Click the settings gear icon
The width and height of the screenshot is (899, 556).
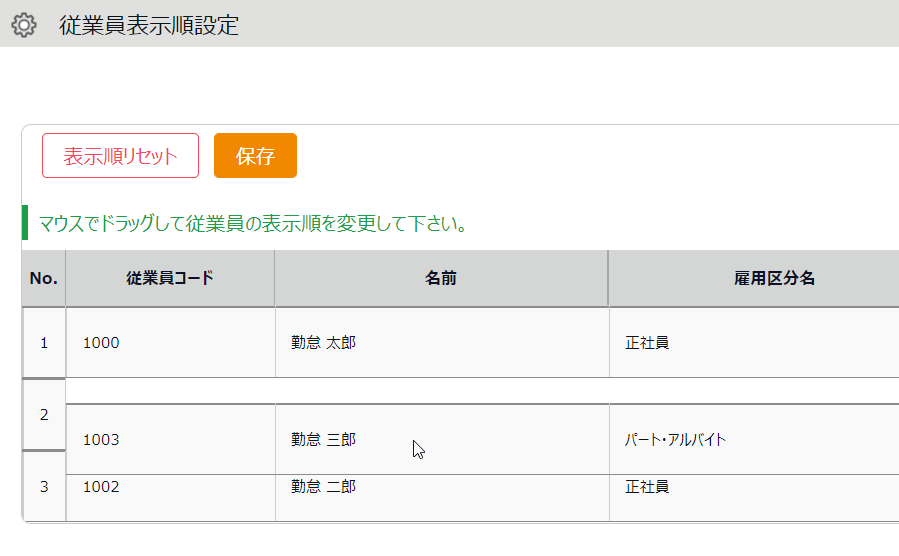[x=23, y=25]
